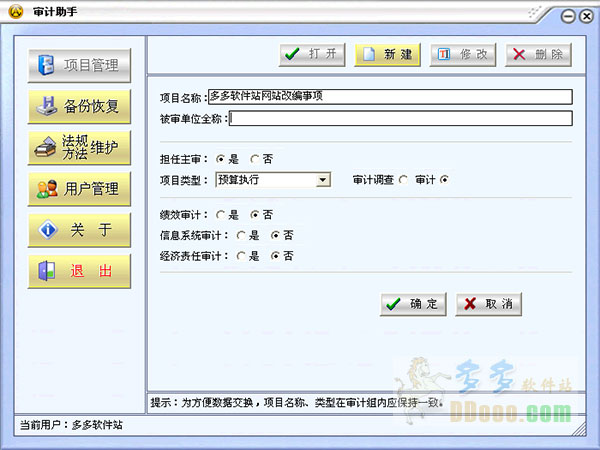Click the green checkmark icon on 打开

coord(292,54)
